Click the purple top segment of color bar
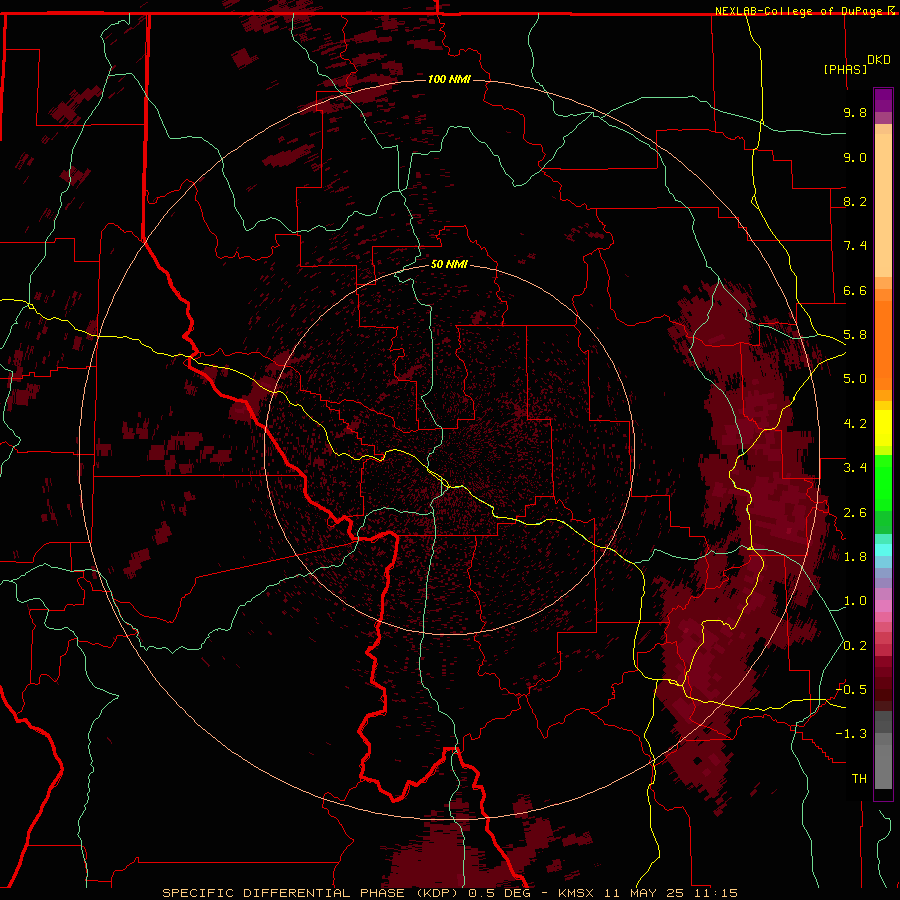Image resolution: width=900 pixels, height=900 pixels. tap(883, 101)
